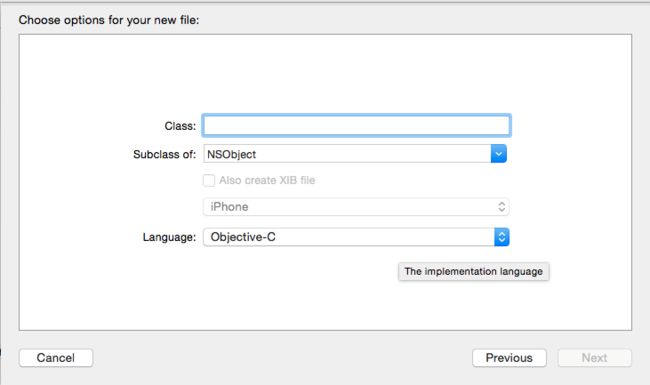The height and width of the screenshot is (385, 650).
Task: Open the Subclass of blue dropdown arrow
Action: pos(499,154)
